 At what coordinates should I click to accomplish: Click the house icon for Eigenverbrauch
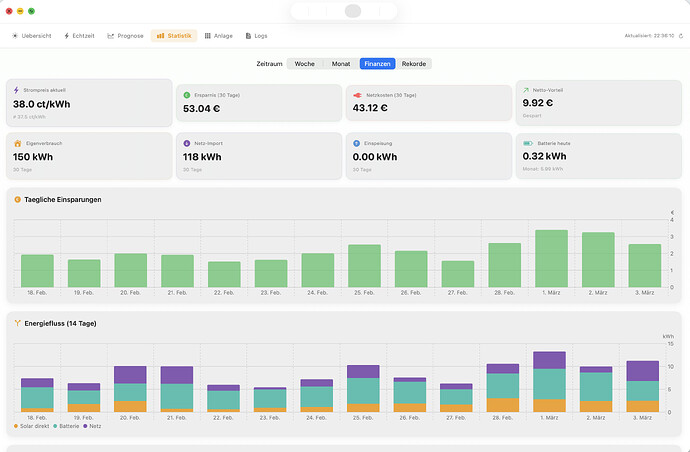click(x=18, y=143)
